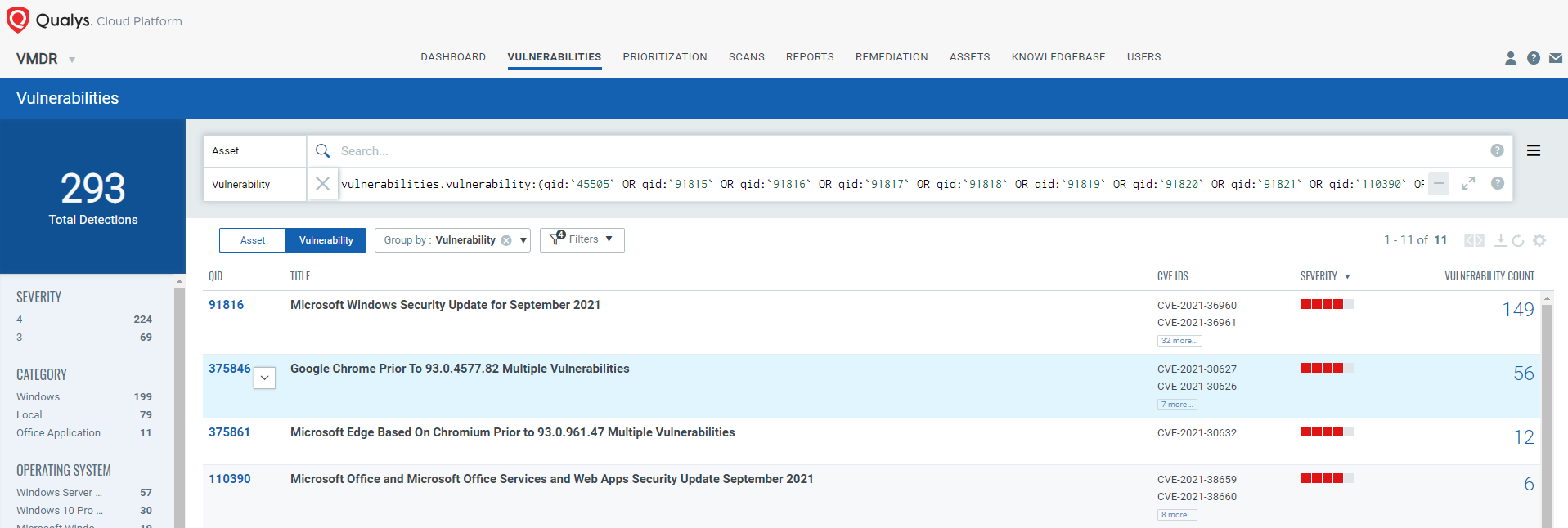
Task: Open the top-bar help question mark icon
Action: [1534, 58]
